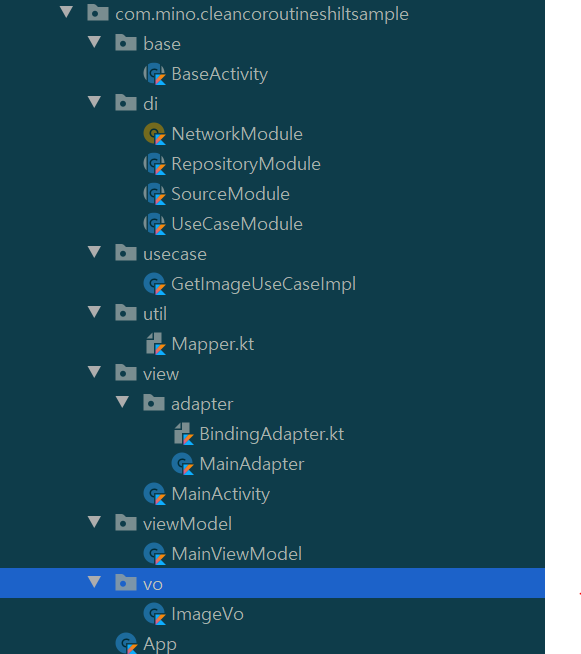Viewport: 581px width, 654px height.
Task: Collapse the view folder arrow
Action: [95, 372]
